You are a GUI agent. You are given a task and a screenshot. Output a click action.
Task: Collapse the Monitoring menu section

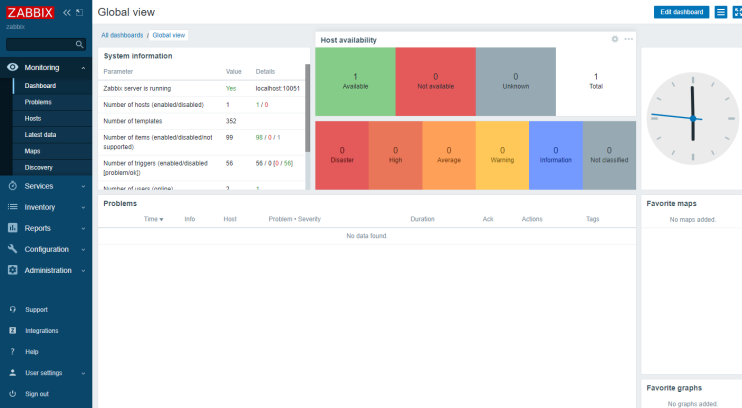46,67
